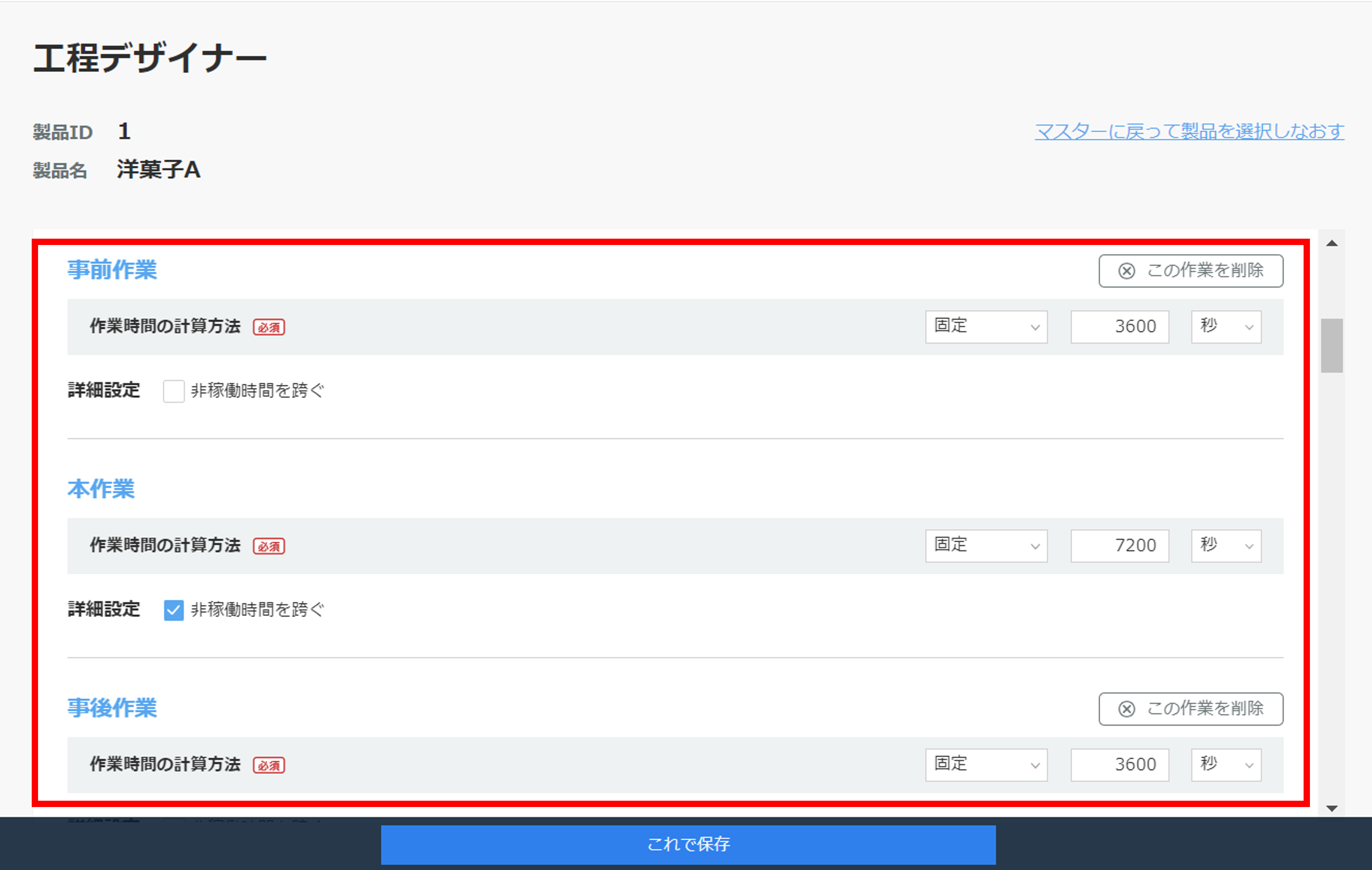Click the 必須 badge in 本作業 row
The height and width of the screenshot is (870, 1372).
click(x=269, y=547)
